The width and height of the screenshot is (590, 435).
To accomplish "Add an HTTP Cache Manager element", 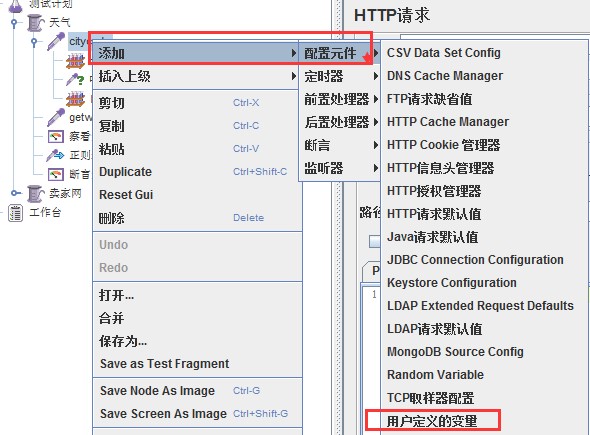I will click(x=484, y=122).
